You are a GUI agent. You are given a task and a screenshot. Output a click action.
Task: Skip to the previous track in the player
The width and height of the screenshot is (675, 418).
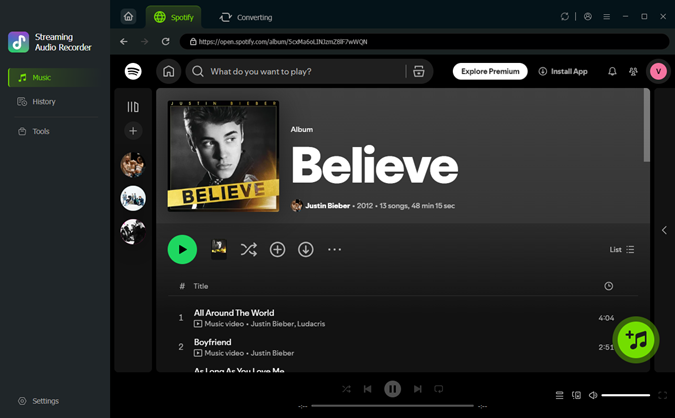[367, 389]
